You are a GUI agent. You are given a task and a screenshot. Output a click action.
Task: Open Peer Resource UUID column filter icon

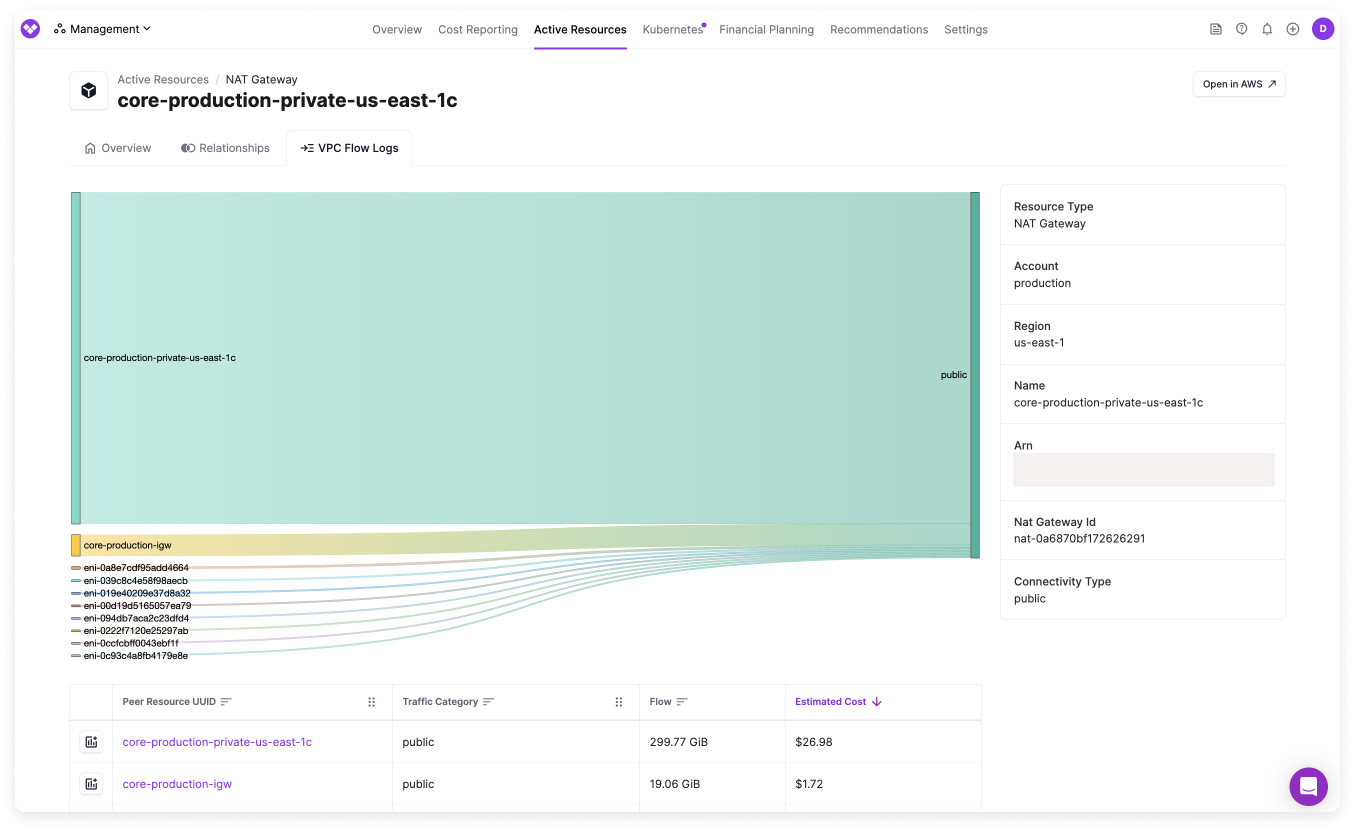pos(226,702)
